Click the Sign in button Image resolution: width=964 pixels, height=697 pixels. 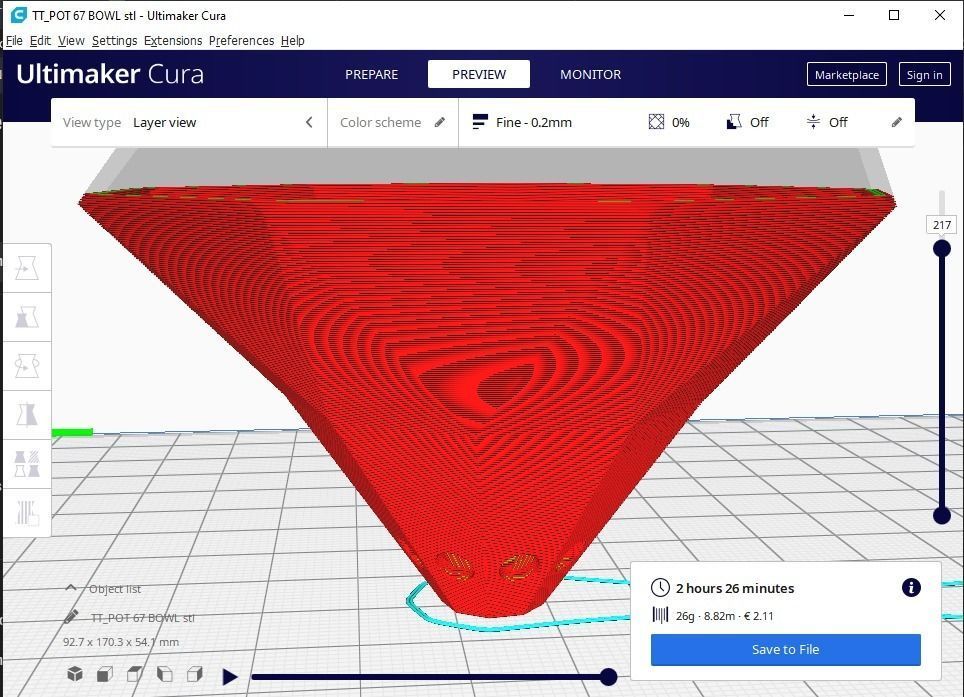(x=924, y=74)
